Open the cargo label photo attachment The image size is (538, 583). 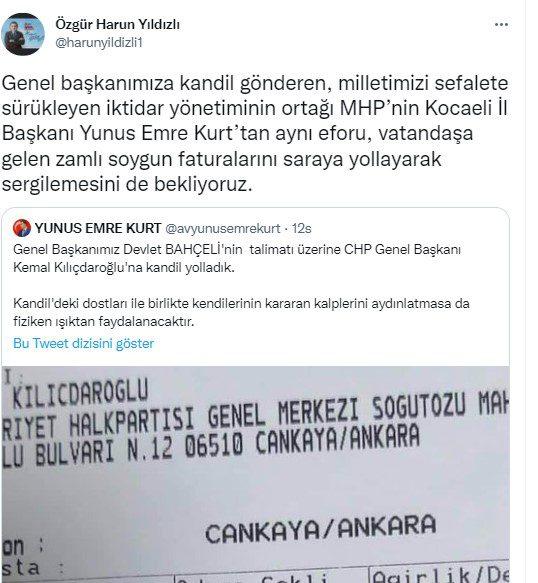pyautogui.click(x=255, y=474)
